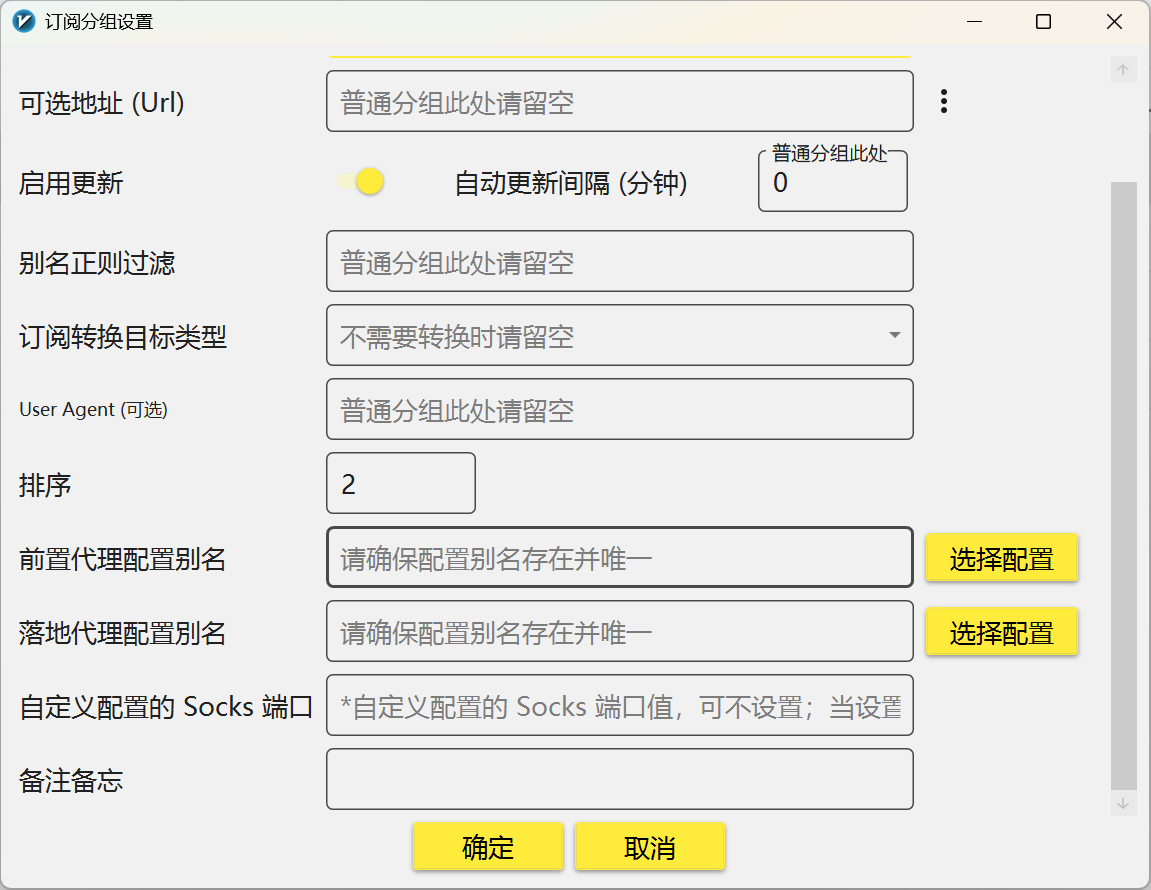Focus the 自定义配置的 Socks 端口 field
The image size is (1151, 890).
click(620, 705)
